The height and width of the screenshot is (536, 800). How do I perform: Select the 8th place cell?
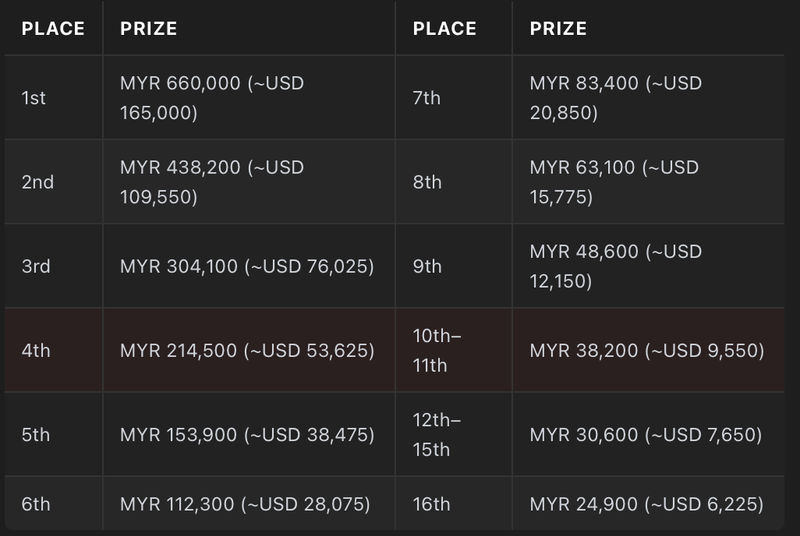coord(454,182)
